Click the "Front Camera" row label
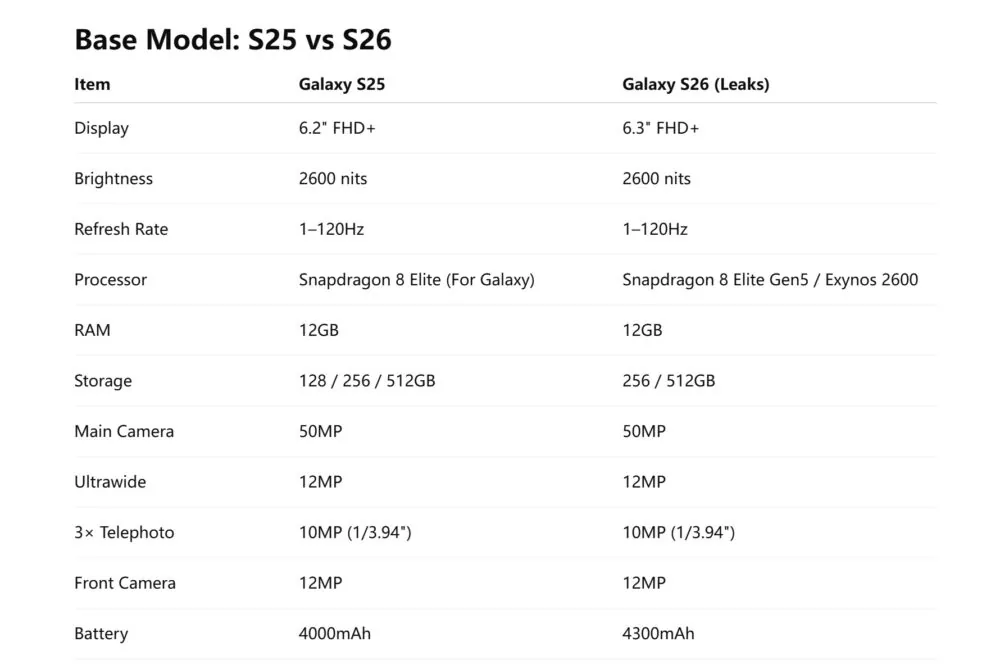 coord(125,583)
